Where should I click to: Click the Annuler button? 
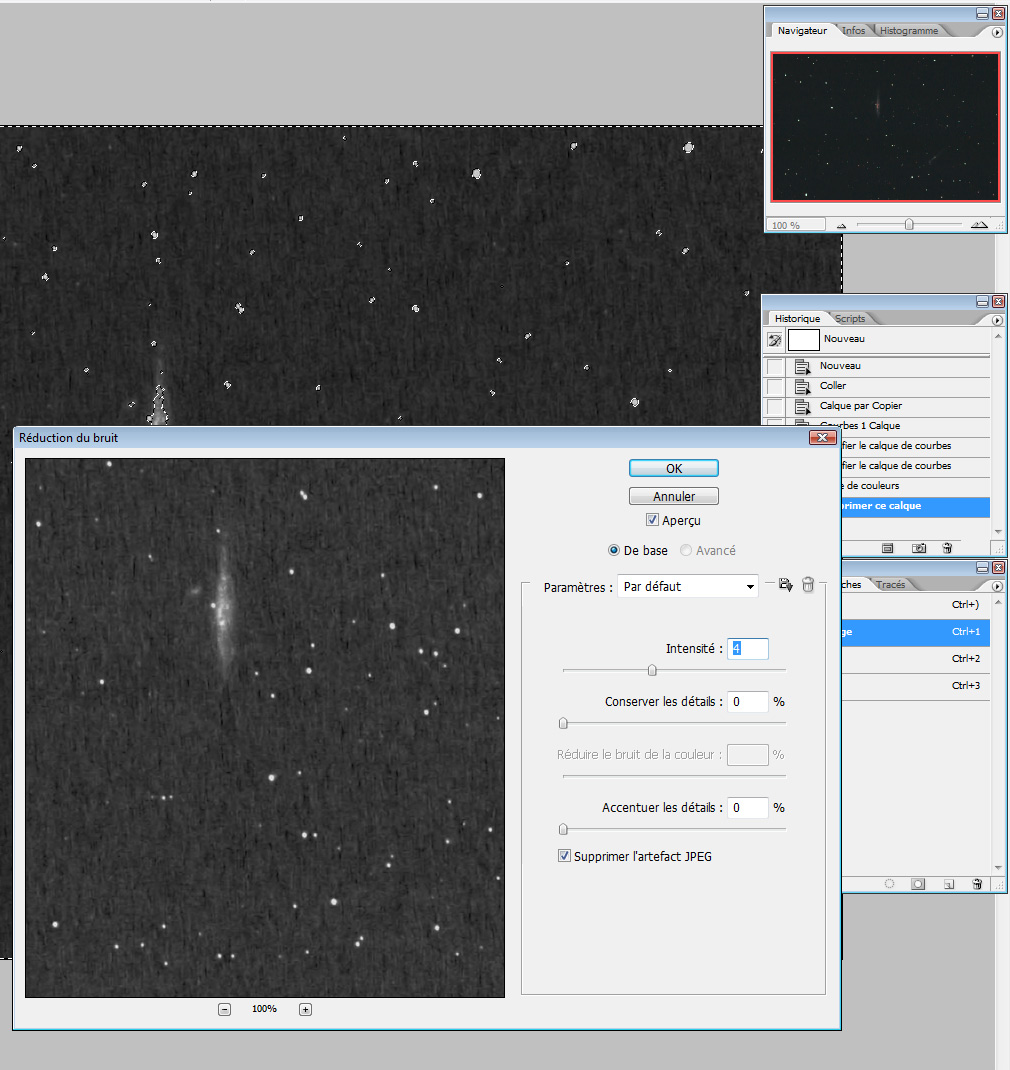tap(673, 496)
